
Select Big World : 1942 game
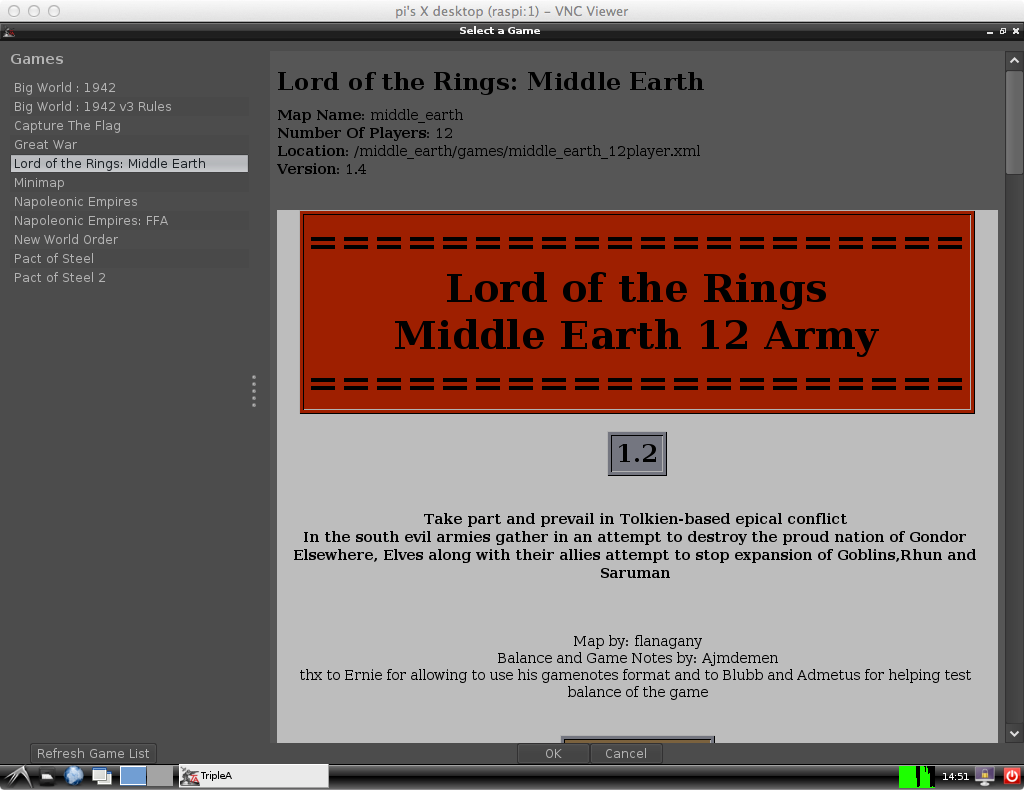coord(129,87)
